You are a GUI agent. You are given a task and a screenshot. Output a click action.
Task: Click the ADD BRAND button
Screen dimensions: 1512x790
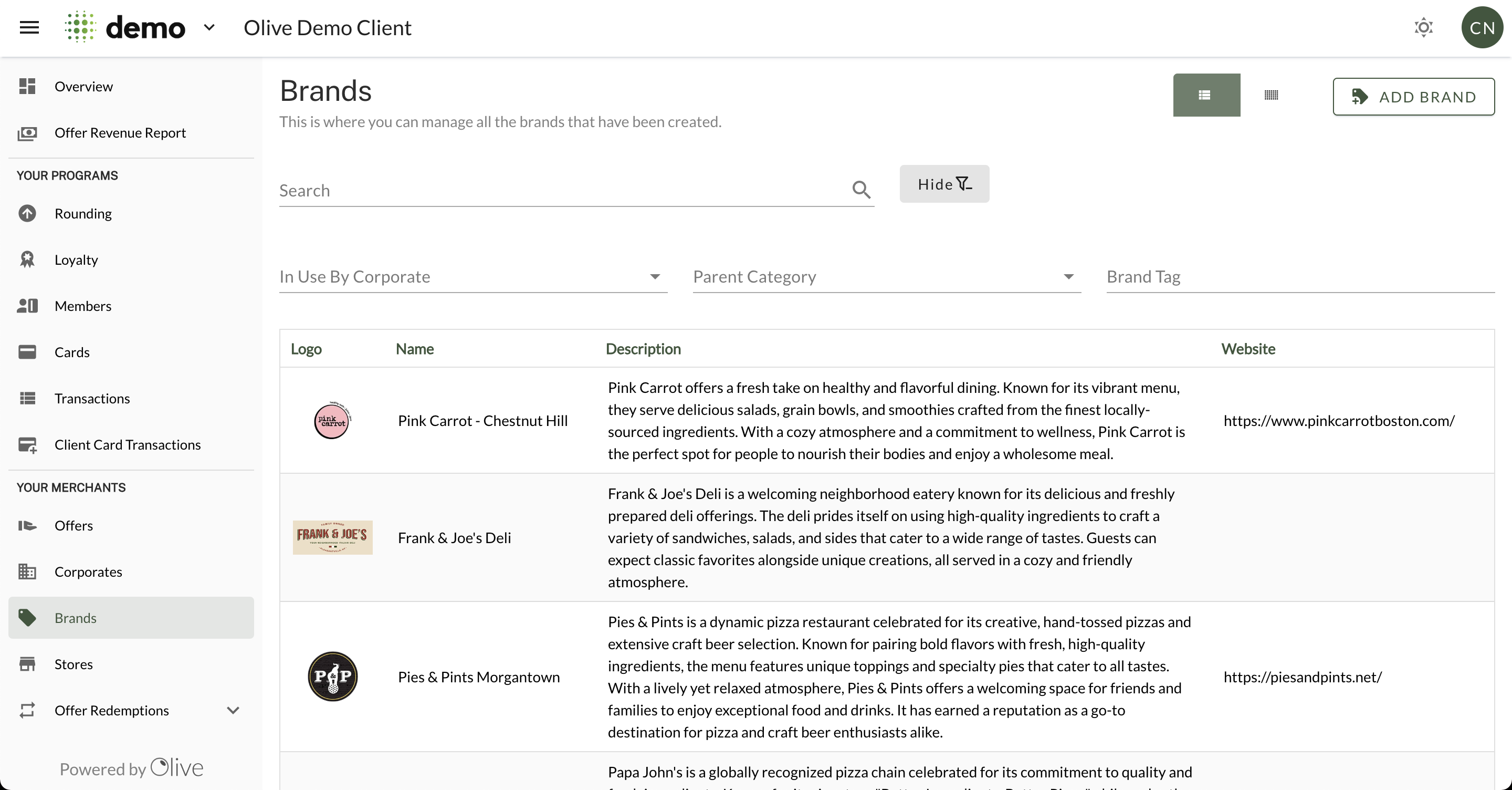[x=1413, y=97]
